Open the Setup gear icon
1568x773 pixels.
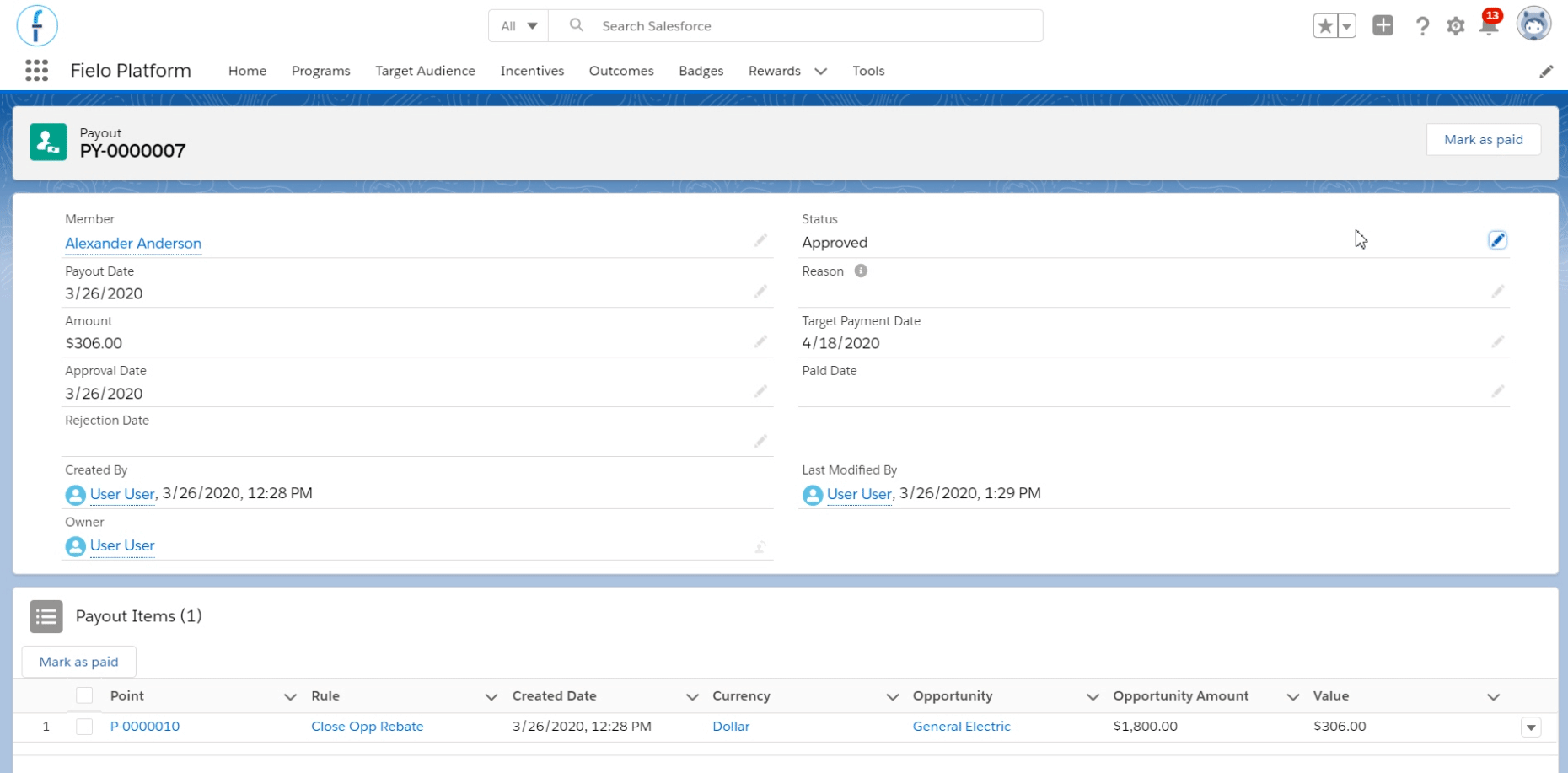1456,26
